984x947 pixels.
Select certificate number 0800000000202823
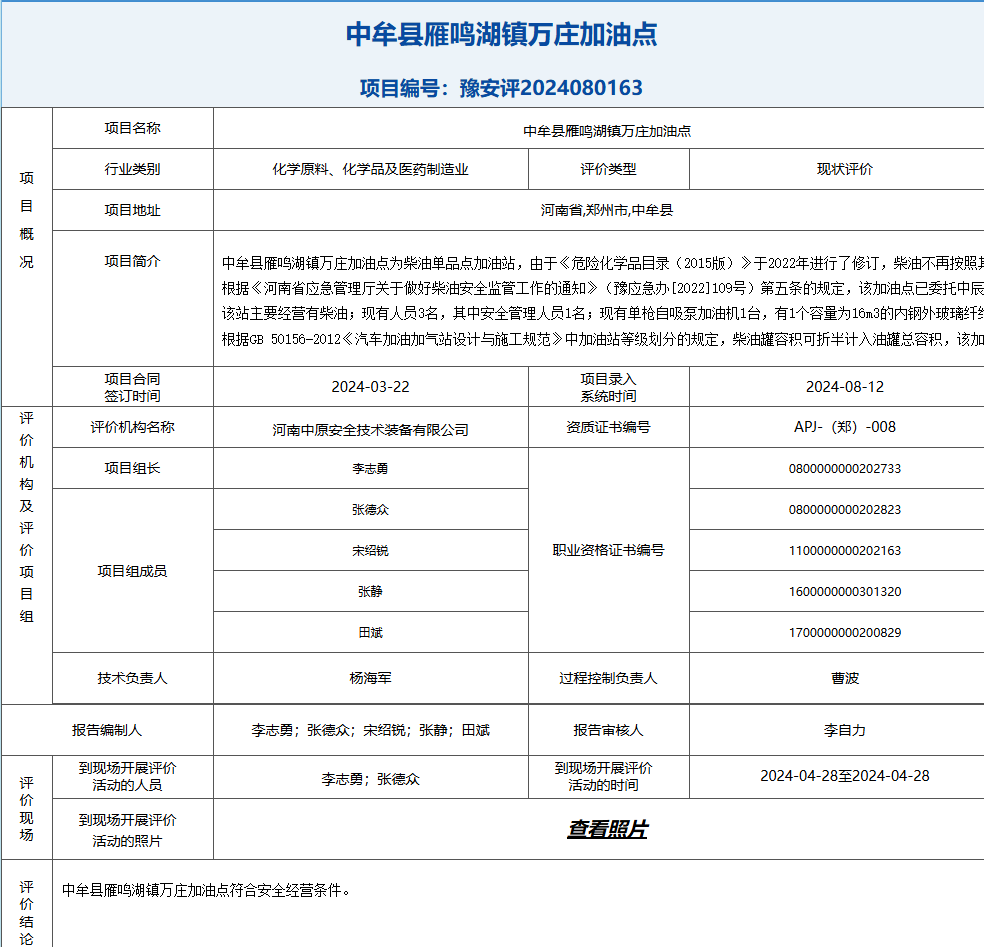[845, 510]
